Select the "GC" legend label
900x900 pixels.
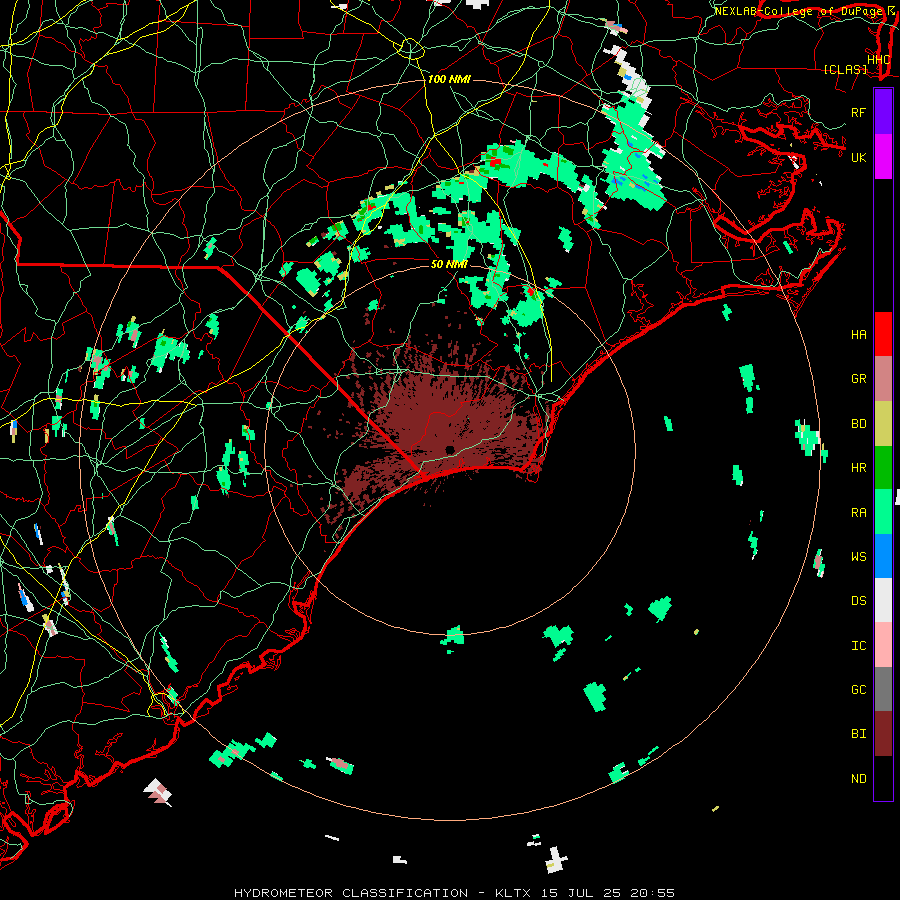859,689
